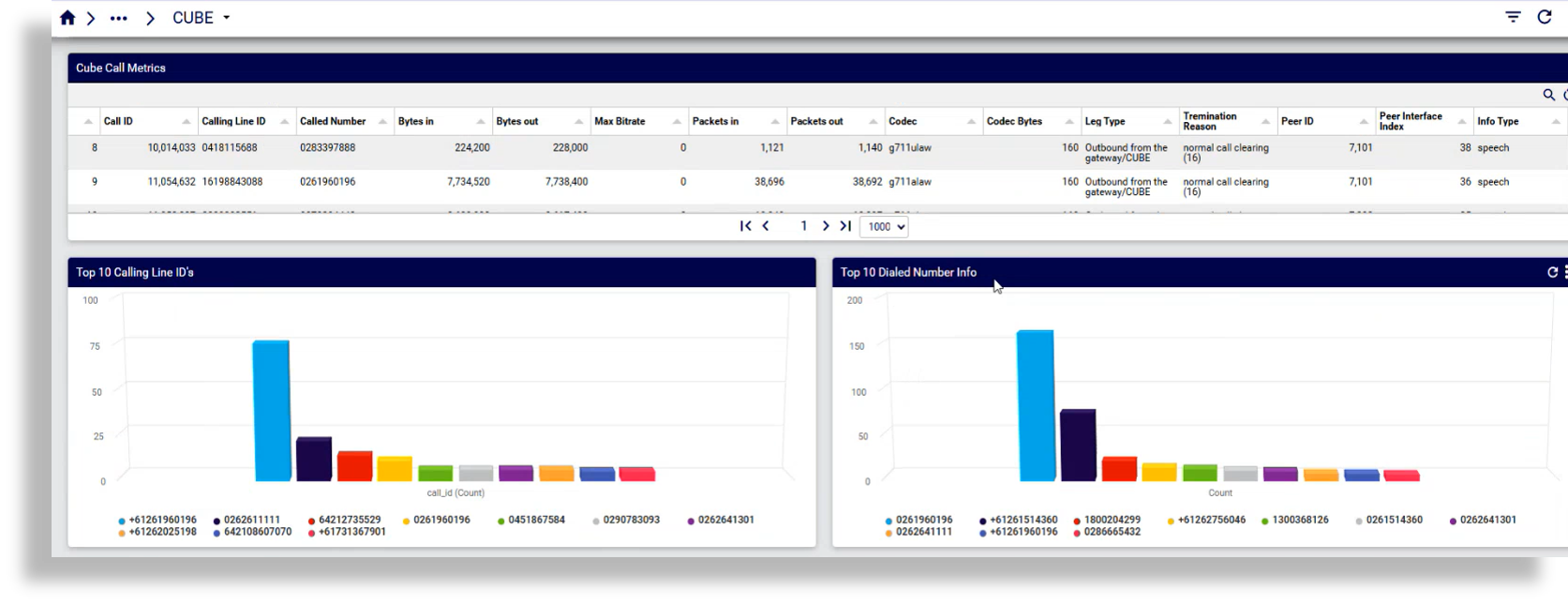
Task: Go to previous page of results
Action: pos(766,226)
